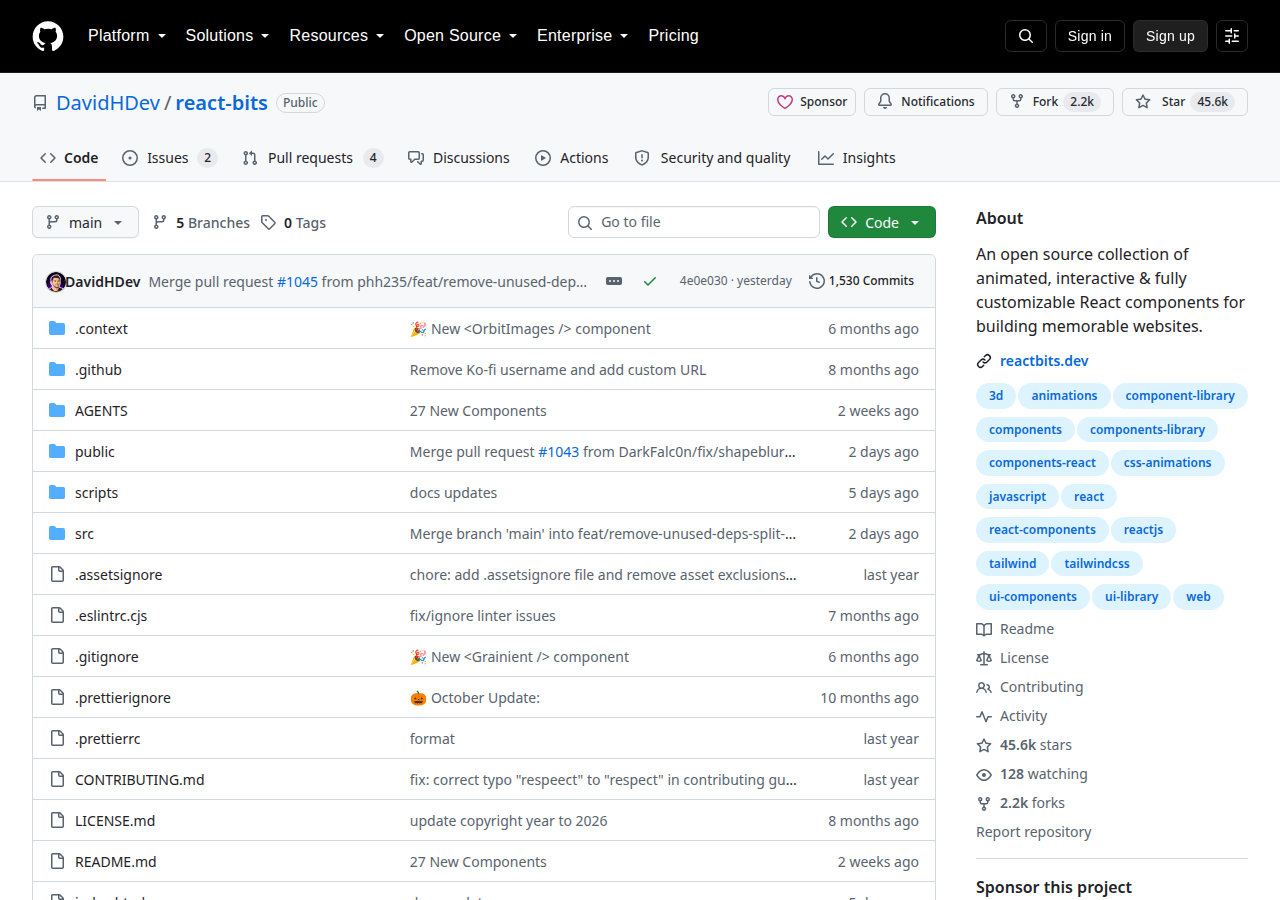Open the Security and quality tab

tap(713, 158)
